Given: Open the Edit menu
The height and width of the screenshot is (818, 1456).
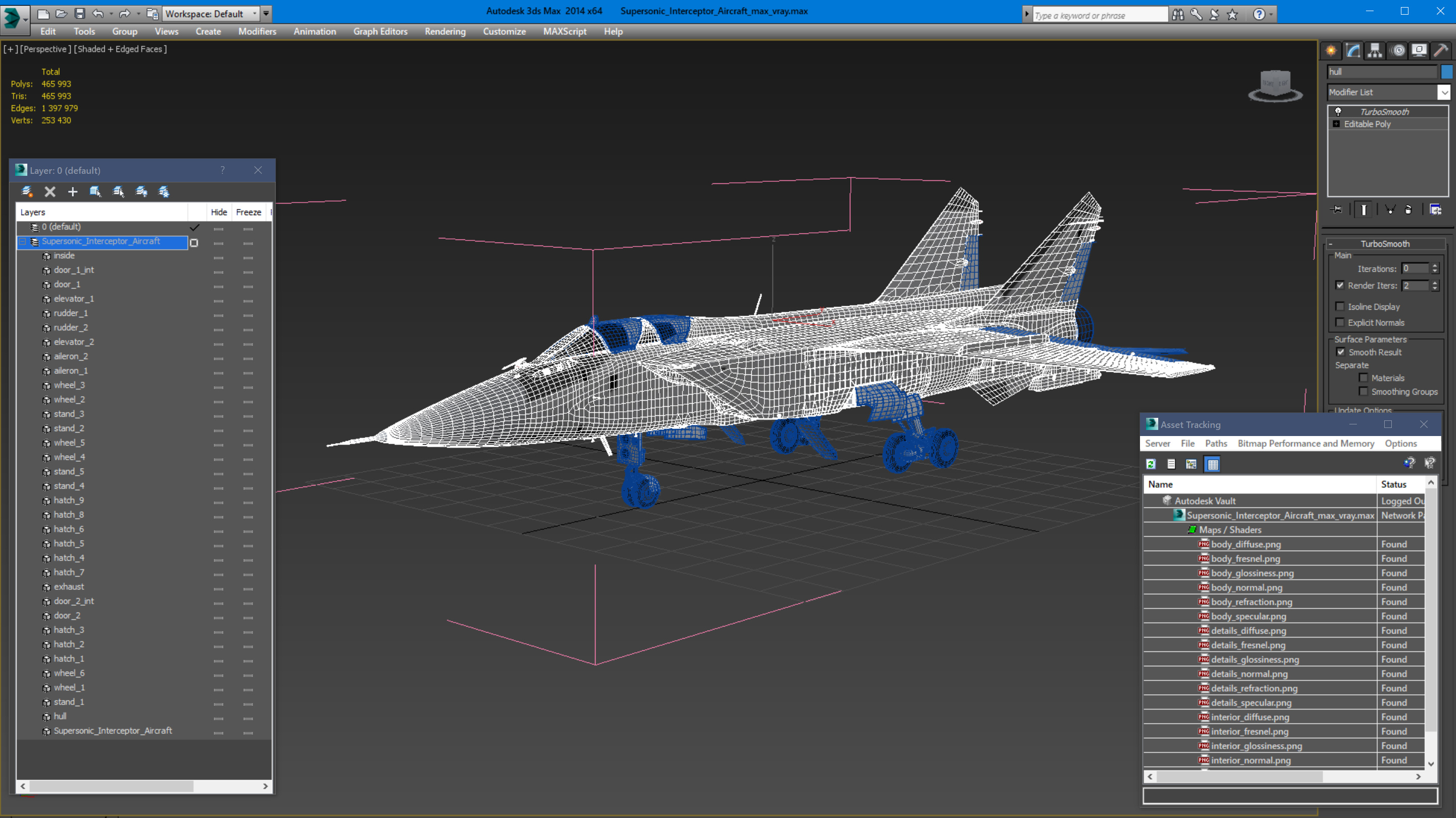Looking at the screenshot, I should click(x=48, y=32).
